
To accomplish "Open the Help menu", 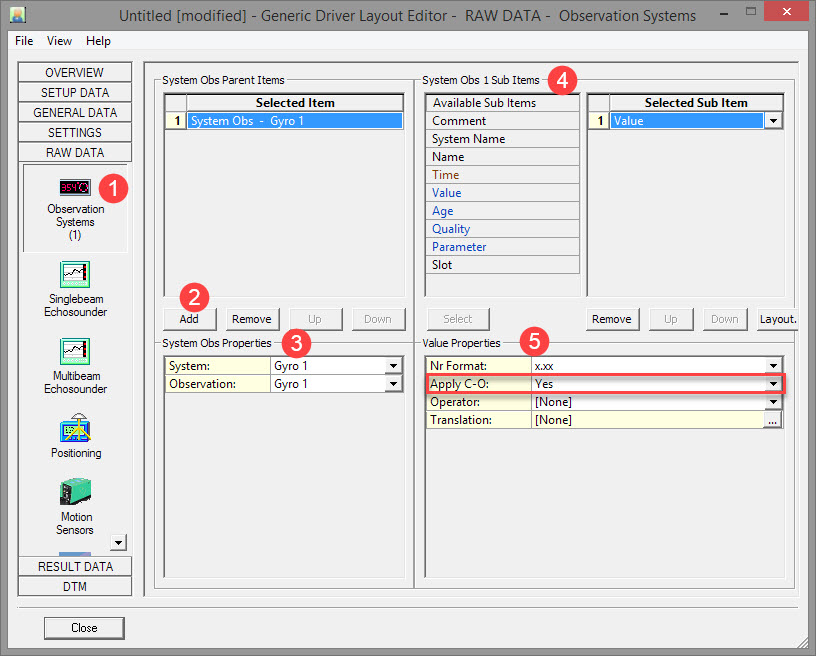I will pos(98,41).
